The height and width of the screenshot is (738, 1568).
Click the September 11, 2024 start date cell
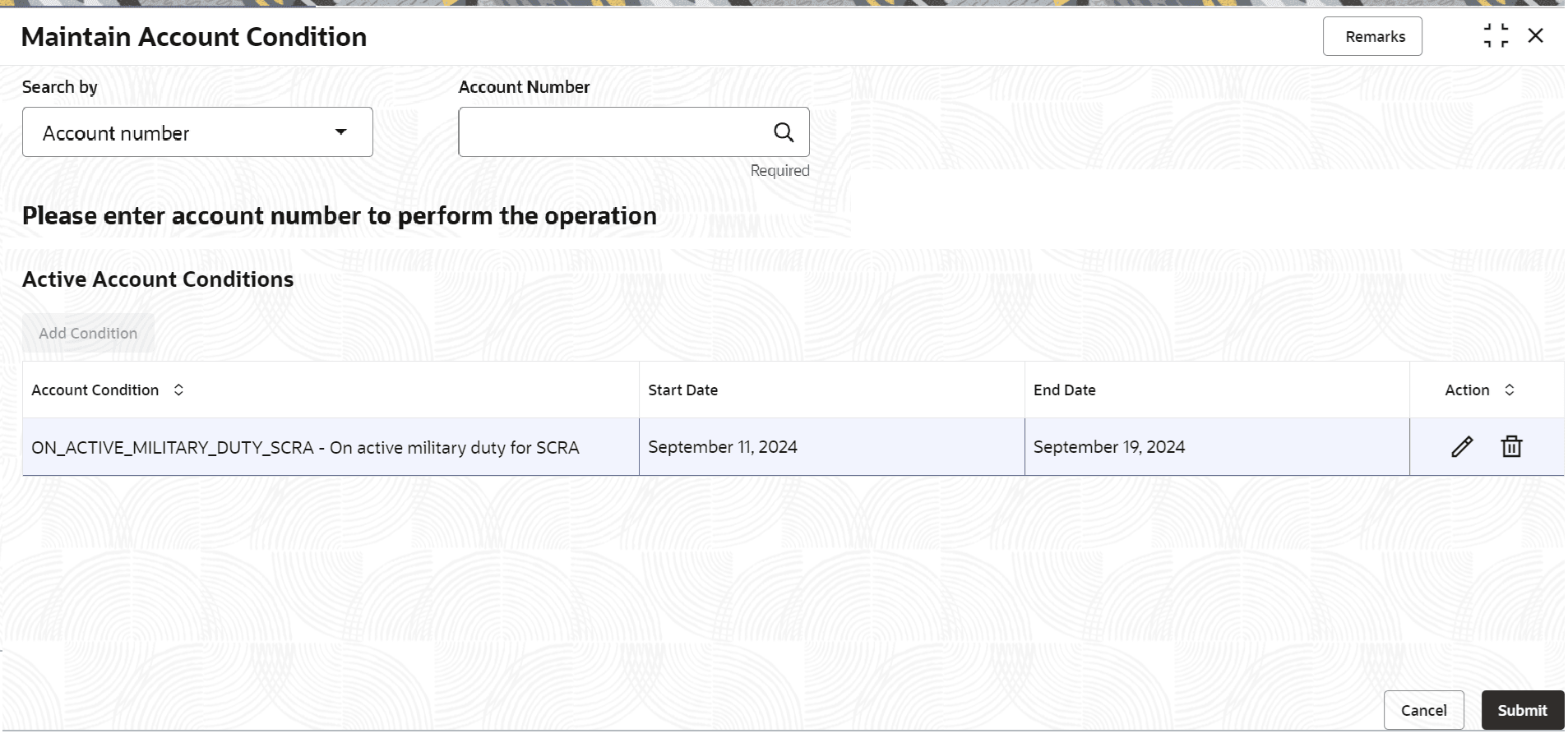pos(831,447)
